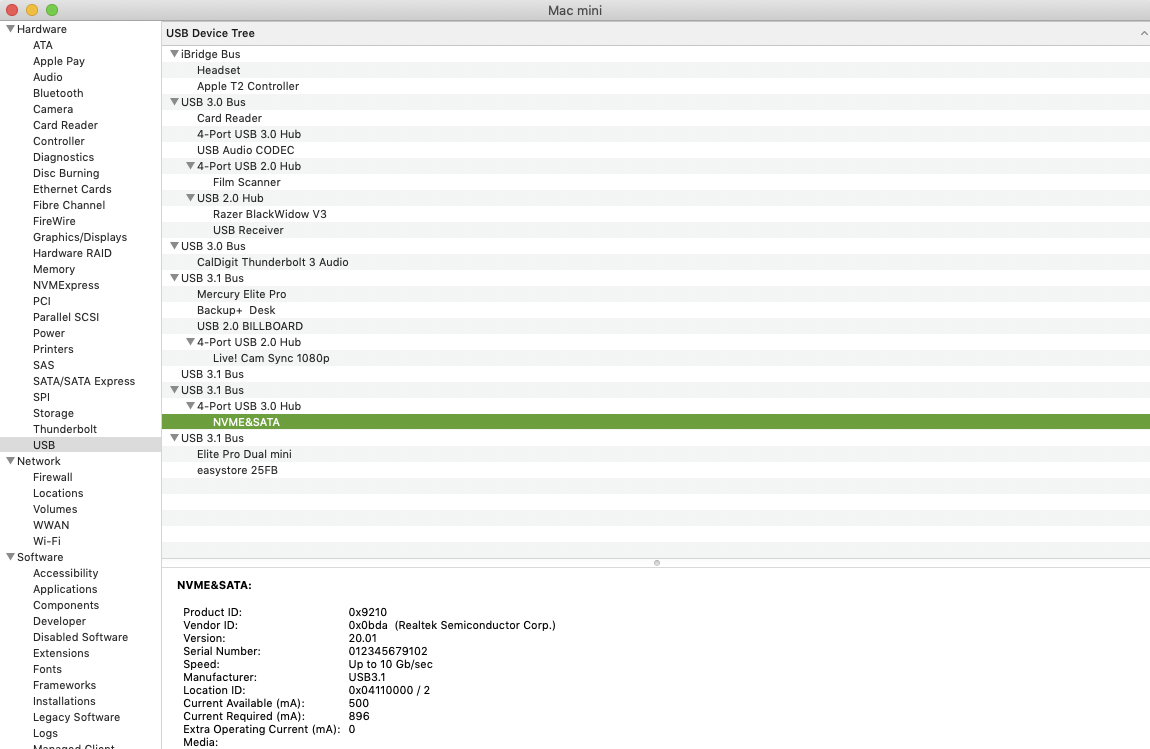Screen dimensions: 1150x749
Task: Open Diagnostics in the sidebar
Action: point(63,157)
